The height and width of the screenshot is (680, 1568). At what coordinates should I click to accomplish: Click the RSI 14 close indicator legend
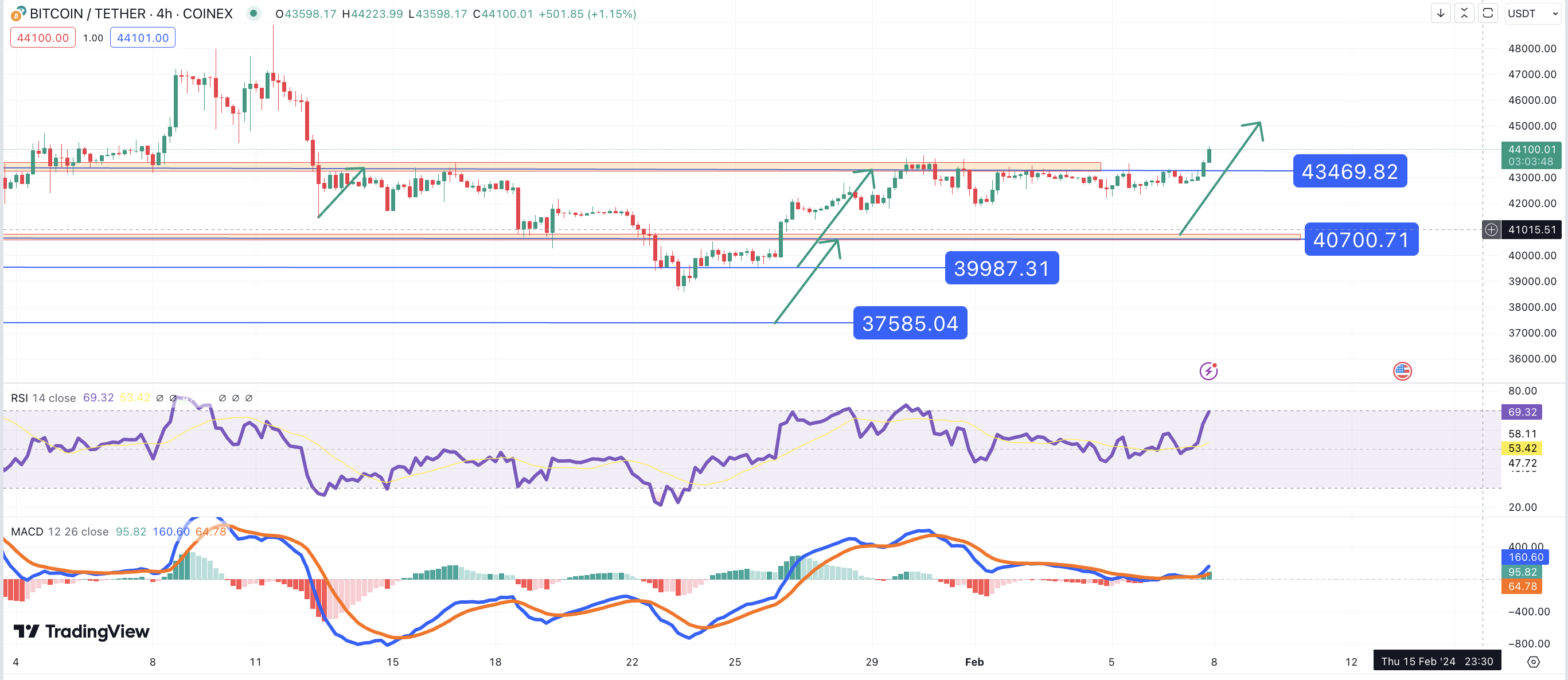pos(43,398)
